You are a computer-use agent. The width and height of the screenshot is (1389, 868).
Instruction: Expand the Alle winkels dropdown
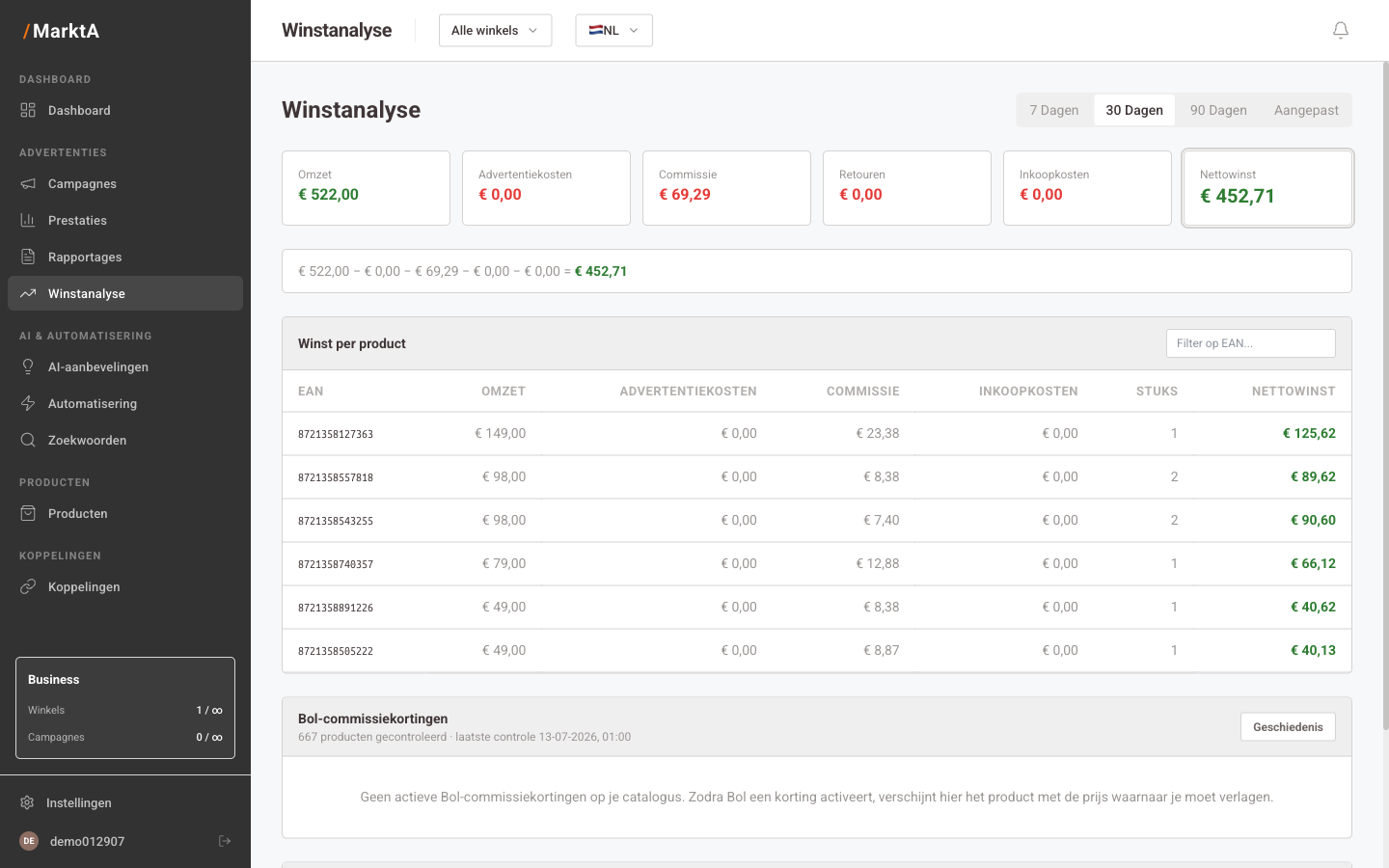[x=495, y=30]
